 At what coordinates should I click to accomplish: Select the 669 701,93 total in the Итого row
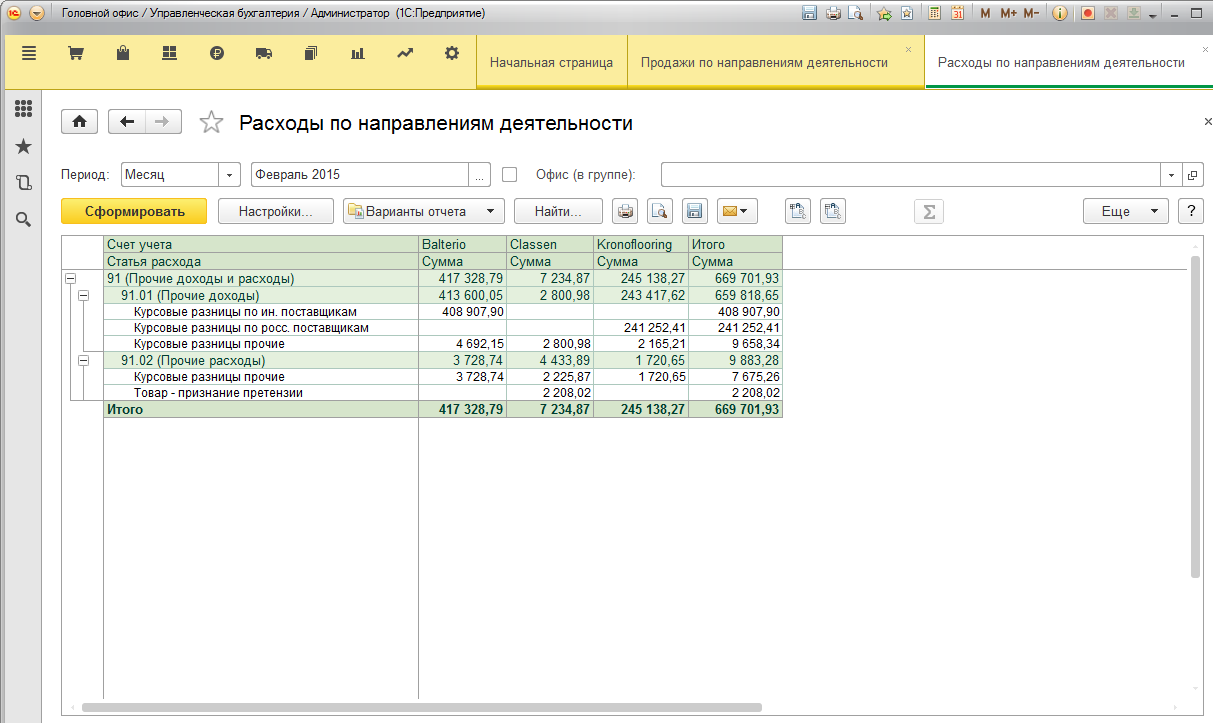pyautogui.click(x=735, y=410)
